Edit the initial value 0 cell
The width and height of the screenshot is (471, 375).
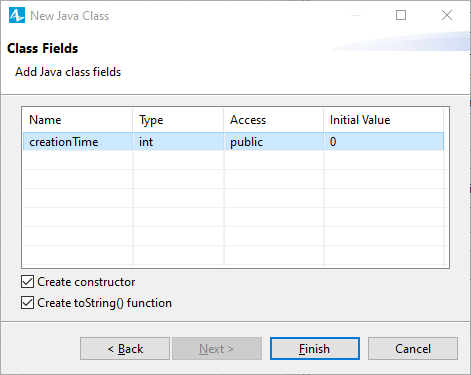coord(384,142)
